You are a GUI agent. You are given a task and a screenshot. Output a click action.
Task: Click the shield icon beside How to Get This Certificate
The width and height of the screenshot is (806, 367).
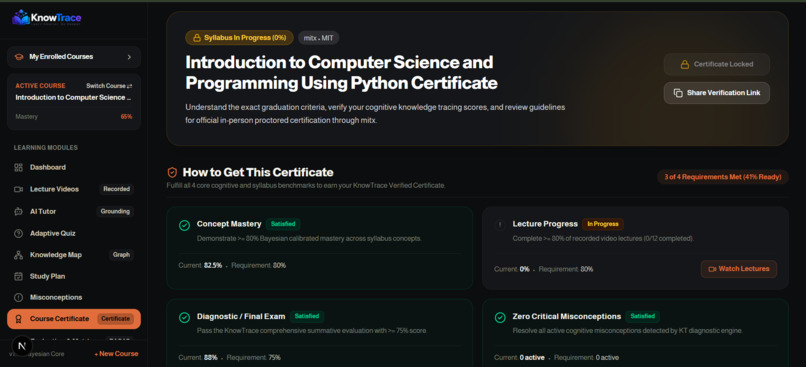pyautogui.click(x=172, y=173)
